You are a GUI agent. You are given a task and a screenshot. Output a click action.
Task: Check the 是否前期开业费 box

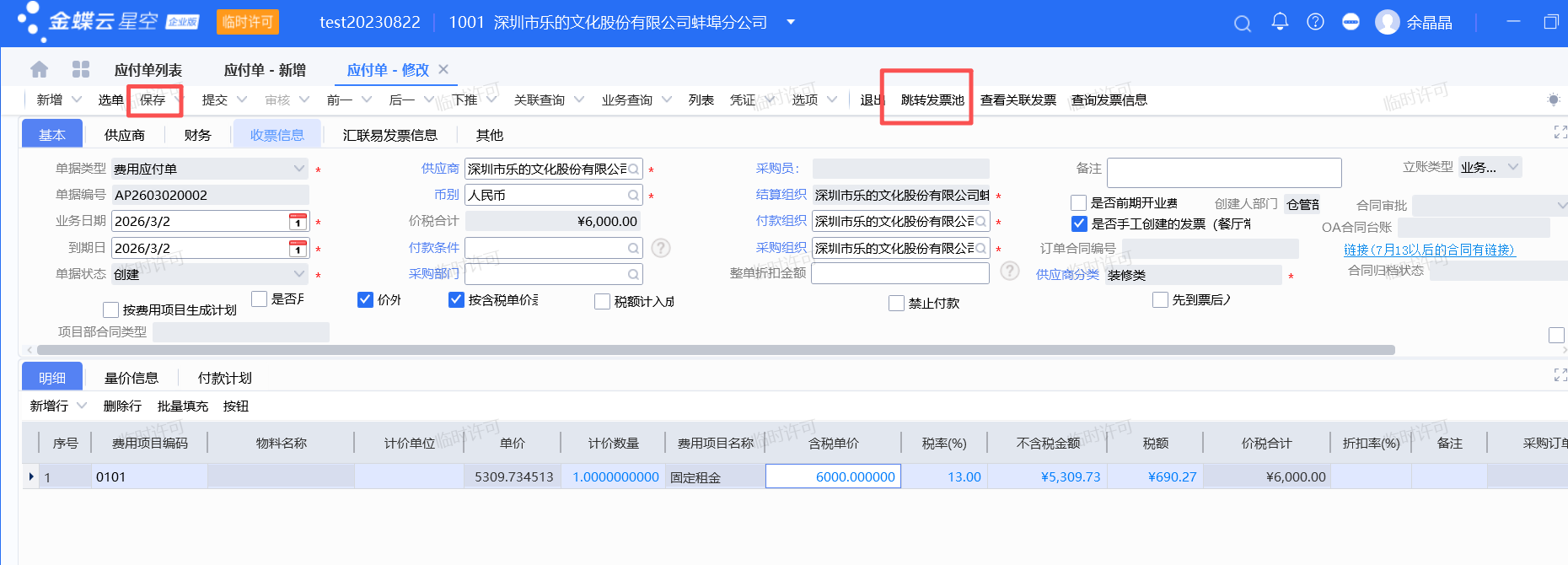pyautogui.click(x=1078, y=203)
